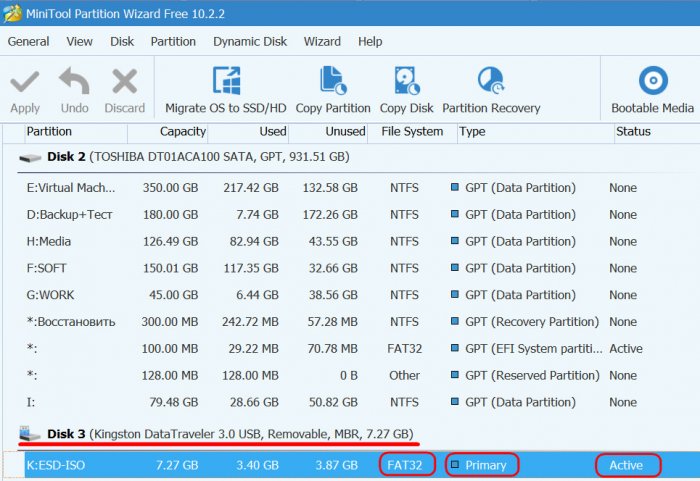Click GPT (EFI System partiti... type text
The height and width of the screenshot is (481, 700).
(533, 348)
